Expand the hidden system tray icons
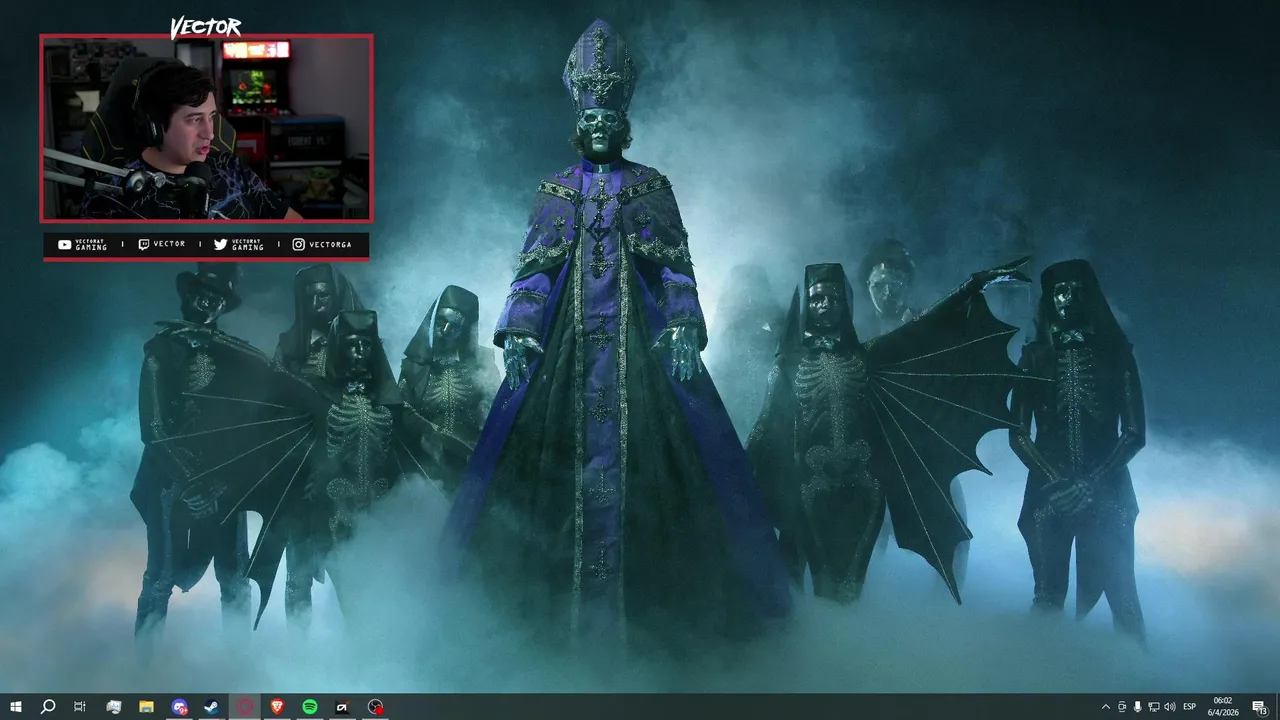Image resolution: width=1280 pixels, height=720 pixels. 1105,707
